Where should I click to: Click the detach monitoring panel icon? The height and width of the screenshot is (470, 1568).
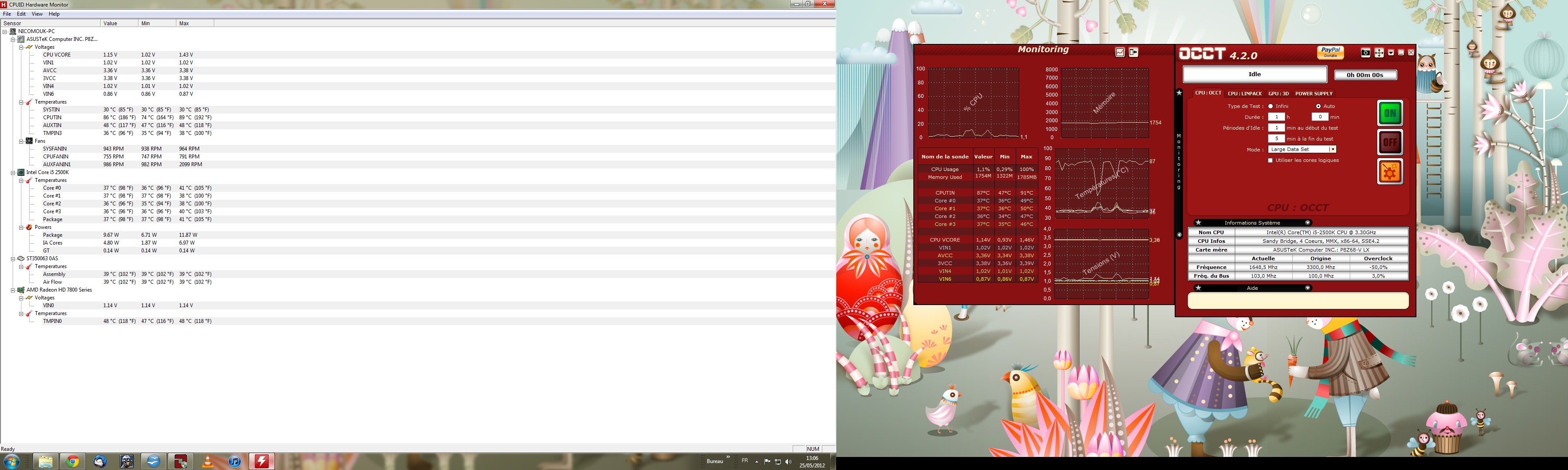(x=1133, y=53)
